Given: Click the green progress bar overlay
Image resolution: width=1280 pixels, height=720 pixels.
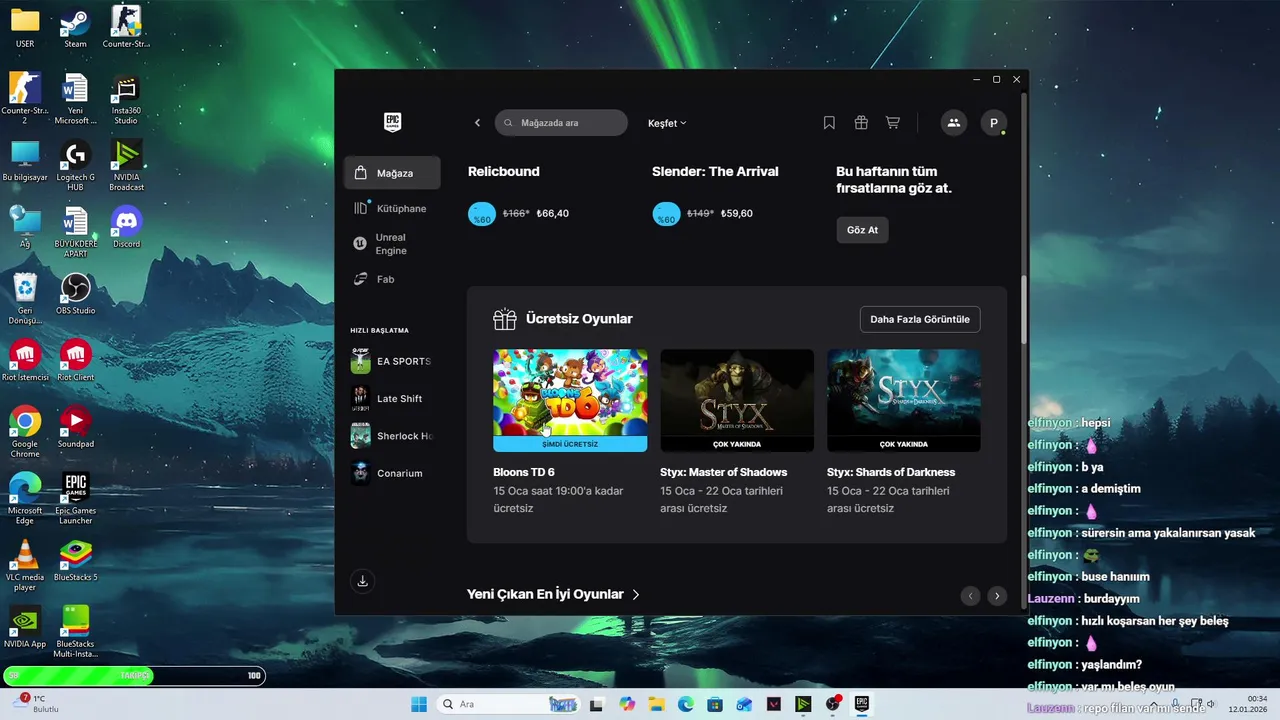Looking at the screenshot, I should click(134, 676).
